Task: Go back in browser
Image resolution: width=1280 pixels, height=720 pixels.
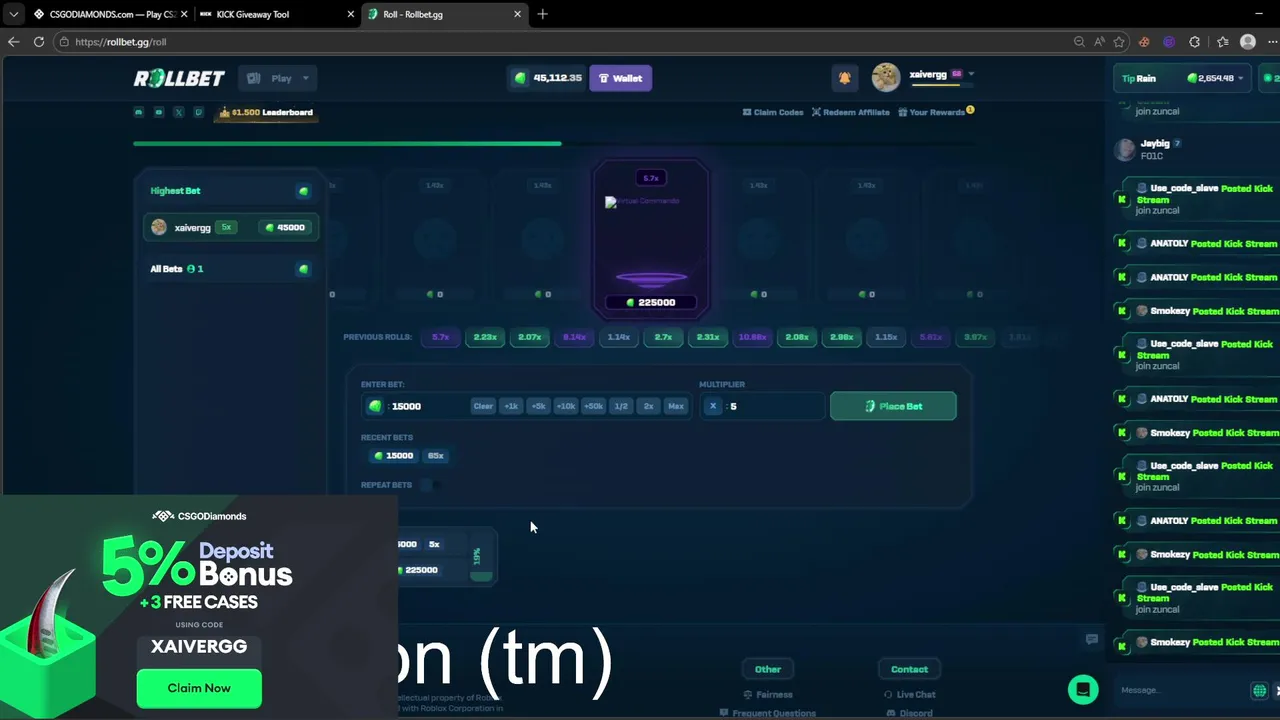Action: coord(13,42)
